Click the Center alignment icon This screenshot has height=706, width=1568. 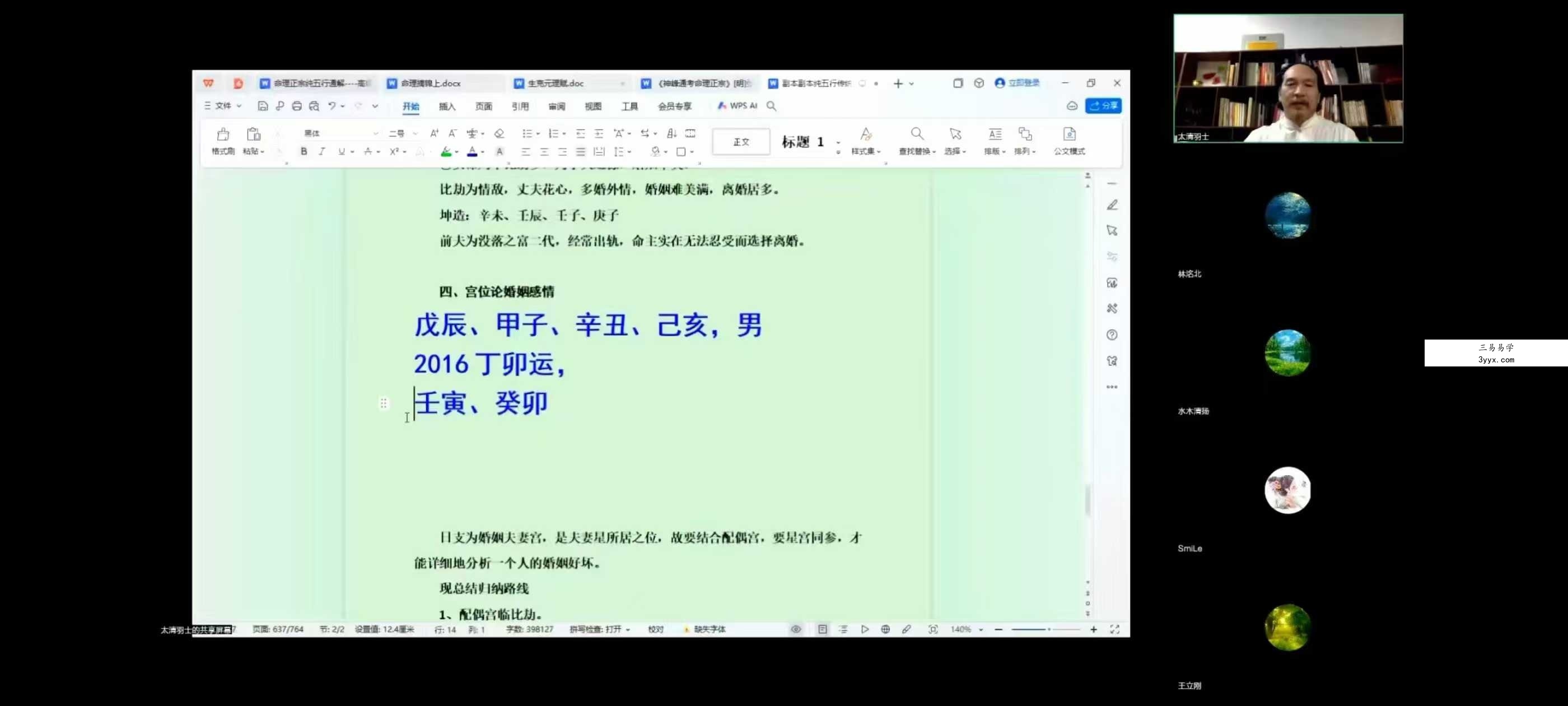[x=544, y=152]
